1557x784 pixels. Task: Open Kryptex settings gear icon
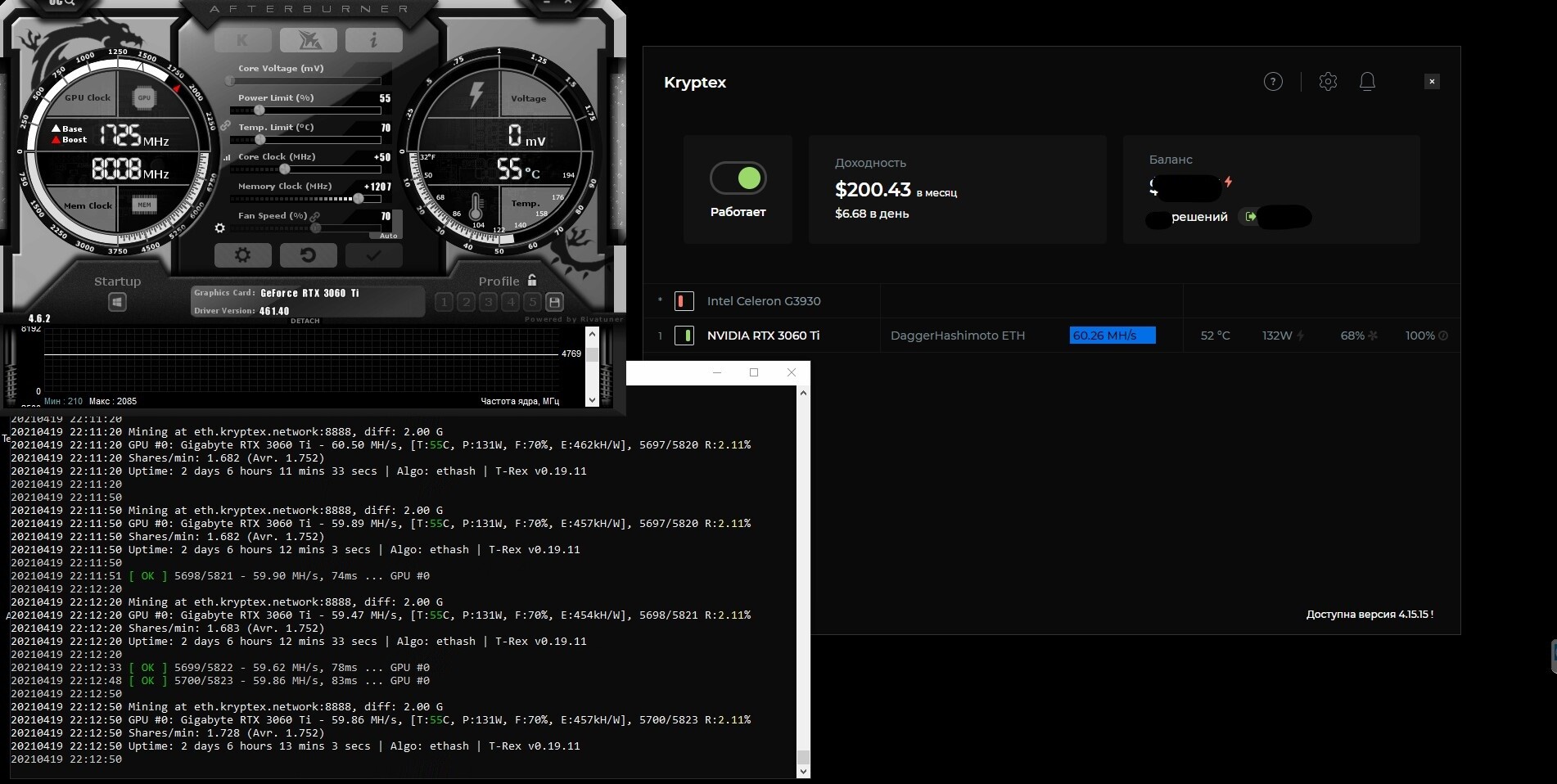point(1328,81)
